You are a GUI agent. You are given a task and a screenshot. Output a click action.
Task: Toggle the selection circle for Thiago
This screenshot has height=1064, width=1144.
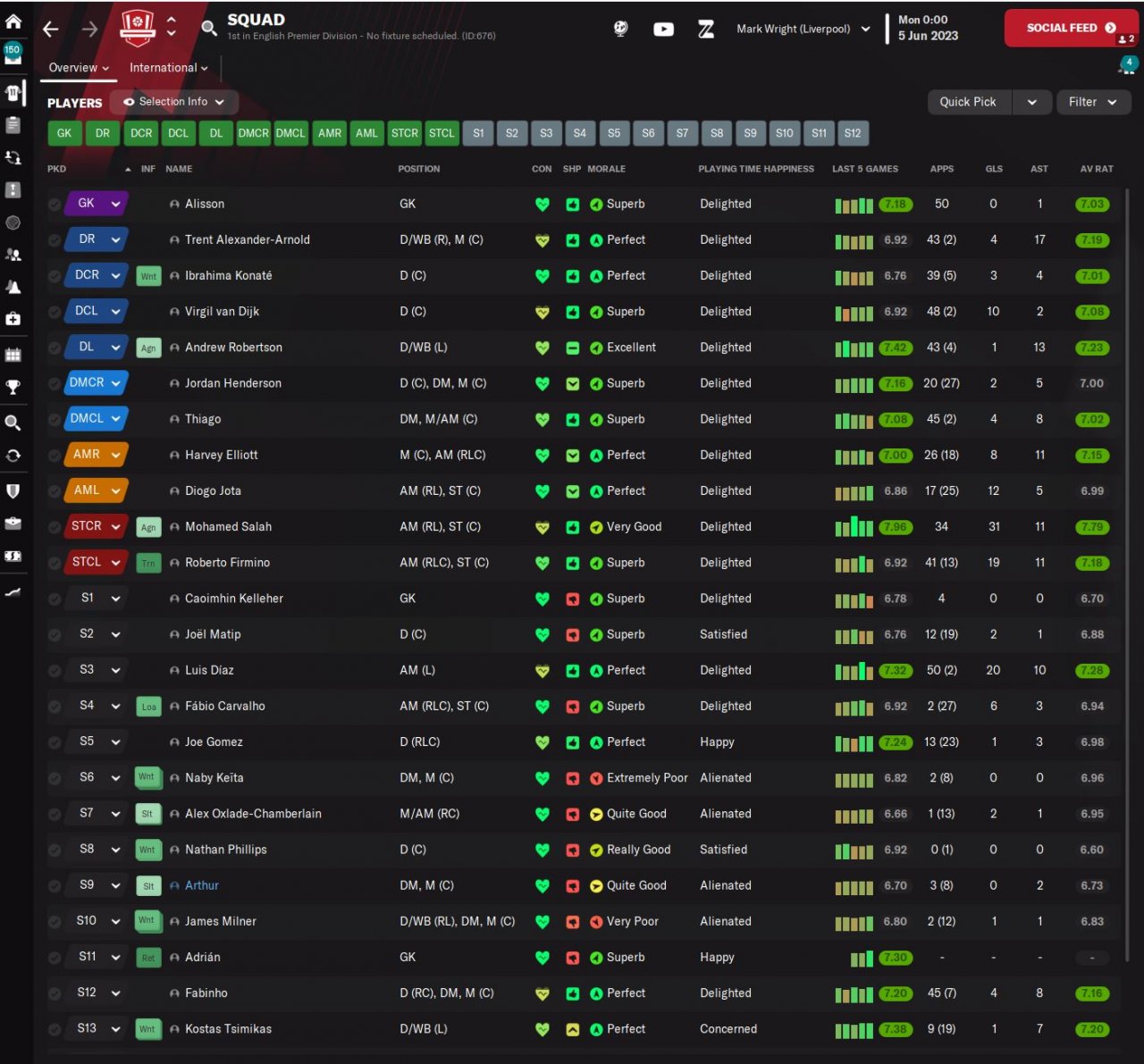click(x=55, y=419)
